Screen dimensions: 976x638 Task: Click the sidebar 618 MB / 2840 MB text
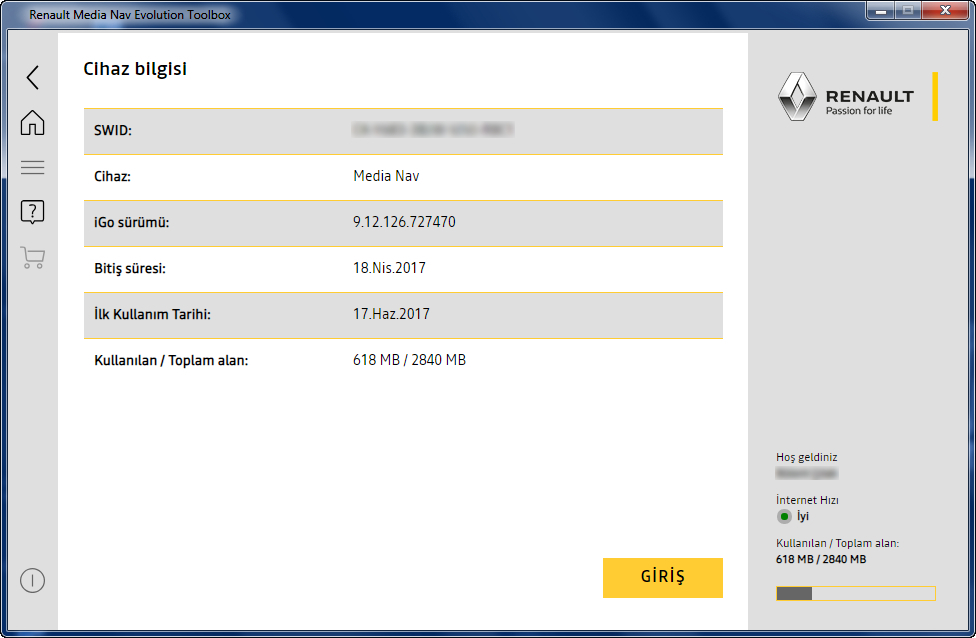821,559
